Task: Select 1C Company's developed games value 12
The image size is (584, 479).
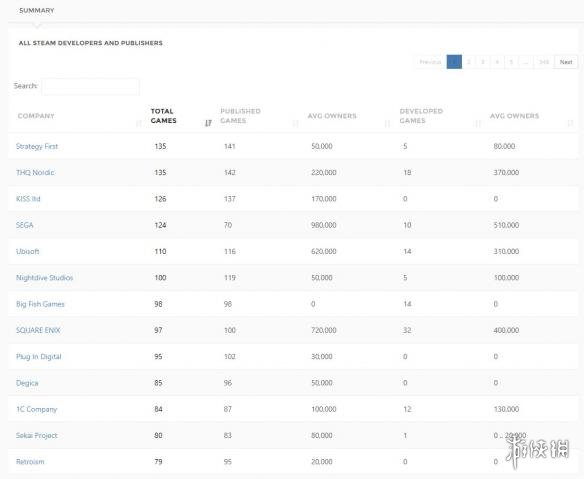Action: point(407,409)
